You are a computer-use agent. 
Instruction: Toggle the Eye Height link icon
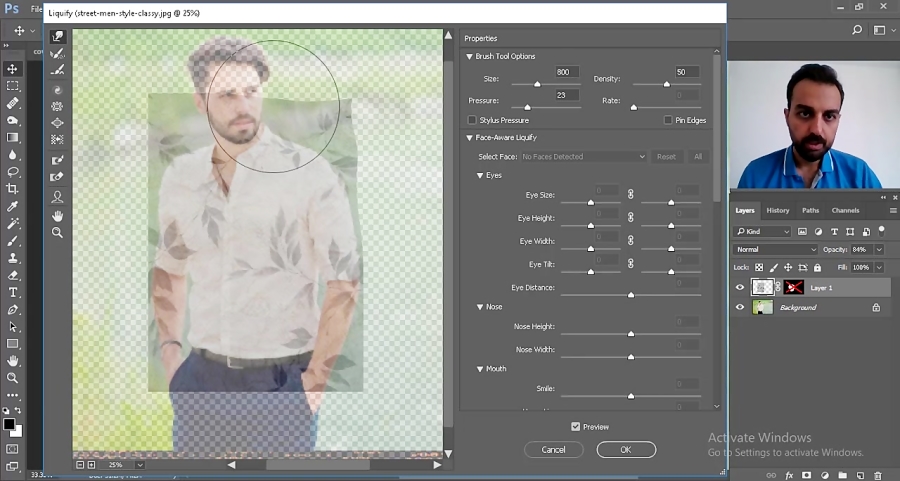(x=630, y=218)
